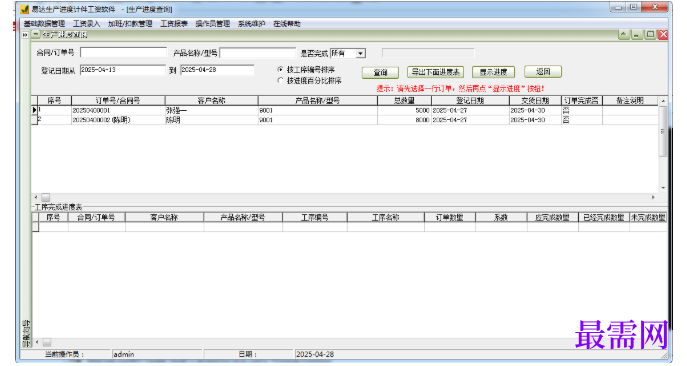This screenshot has height=366, width=687.
Task: Maximize the inner 生产进度查询 window
Action: click(650, 35)
